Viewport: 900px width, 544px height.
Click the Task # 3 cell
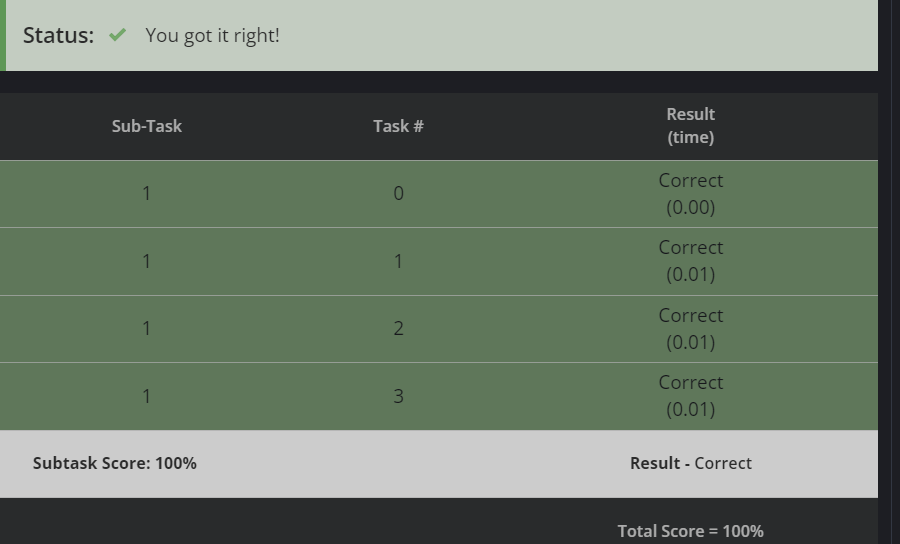click(398, 397)
